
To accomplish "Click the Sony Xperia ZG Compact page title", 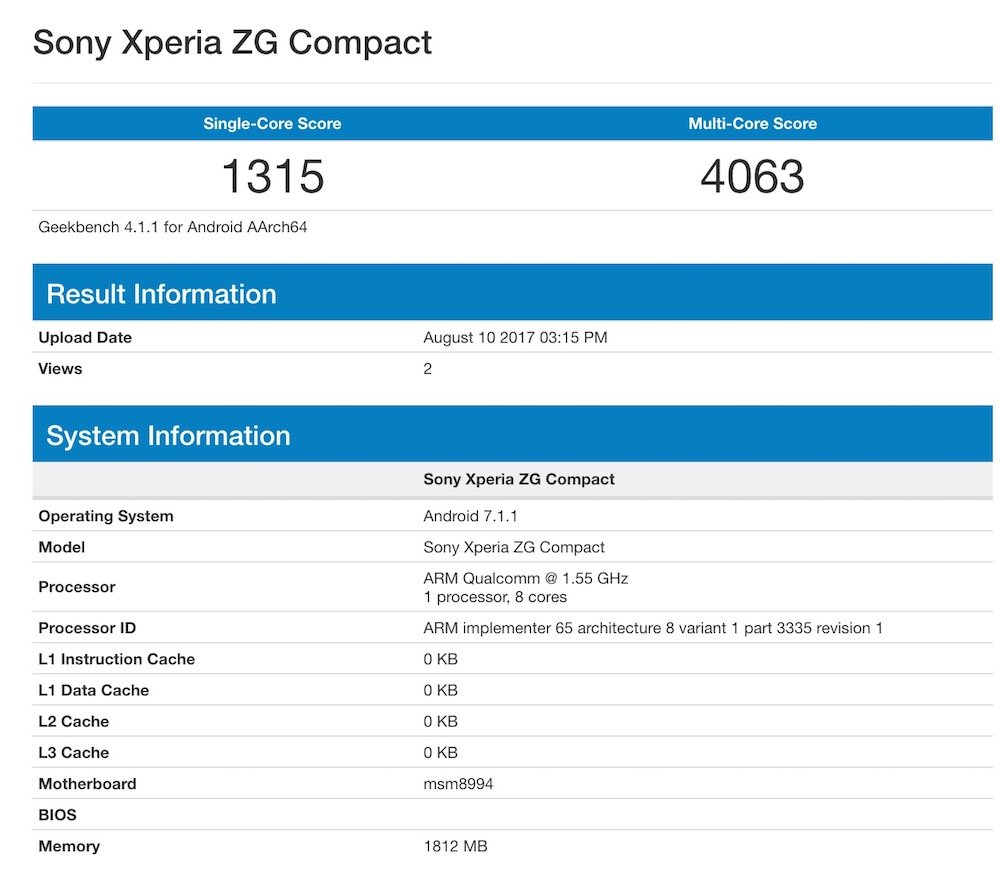I will (x=233, y=42).
